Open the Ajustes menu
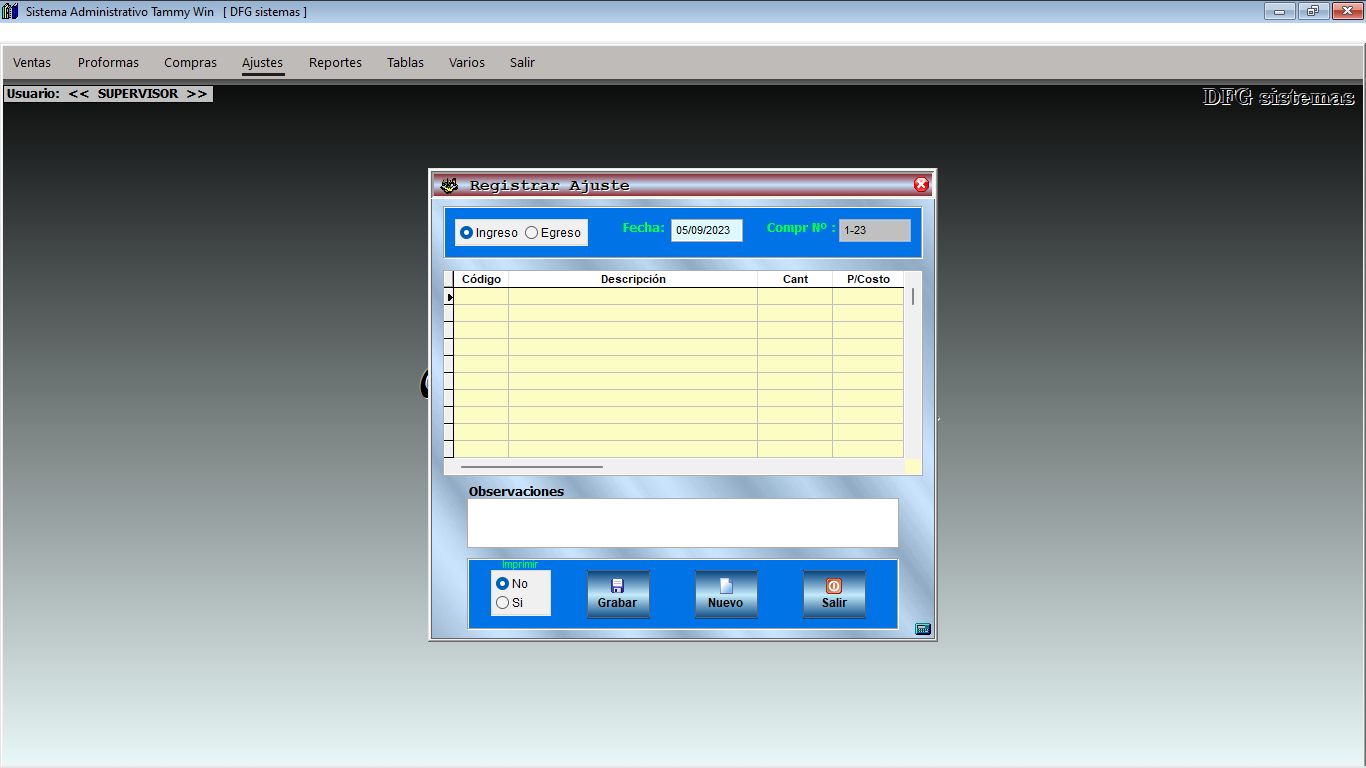1366x768 pixels. (x=263, y=62)
